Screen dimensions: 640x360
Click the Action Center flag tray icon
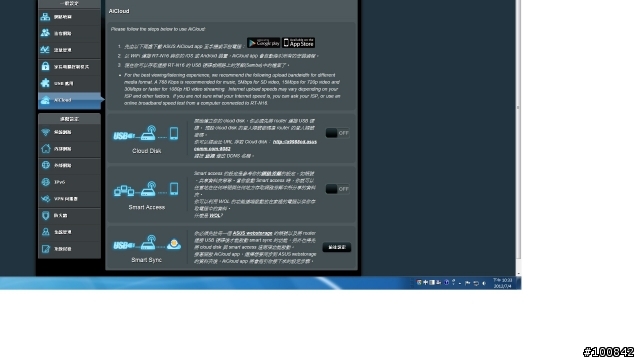coord(468,283)
